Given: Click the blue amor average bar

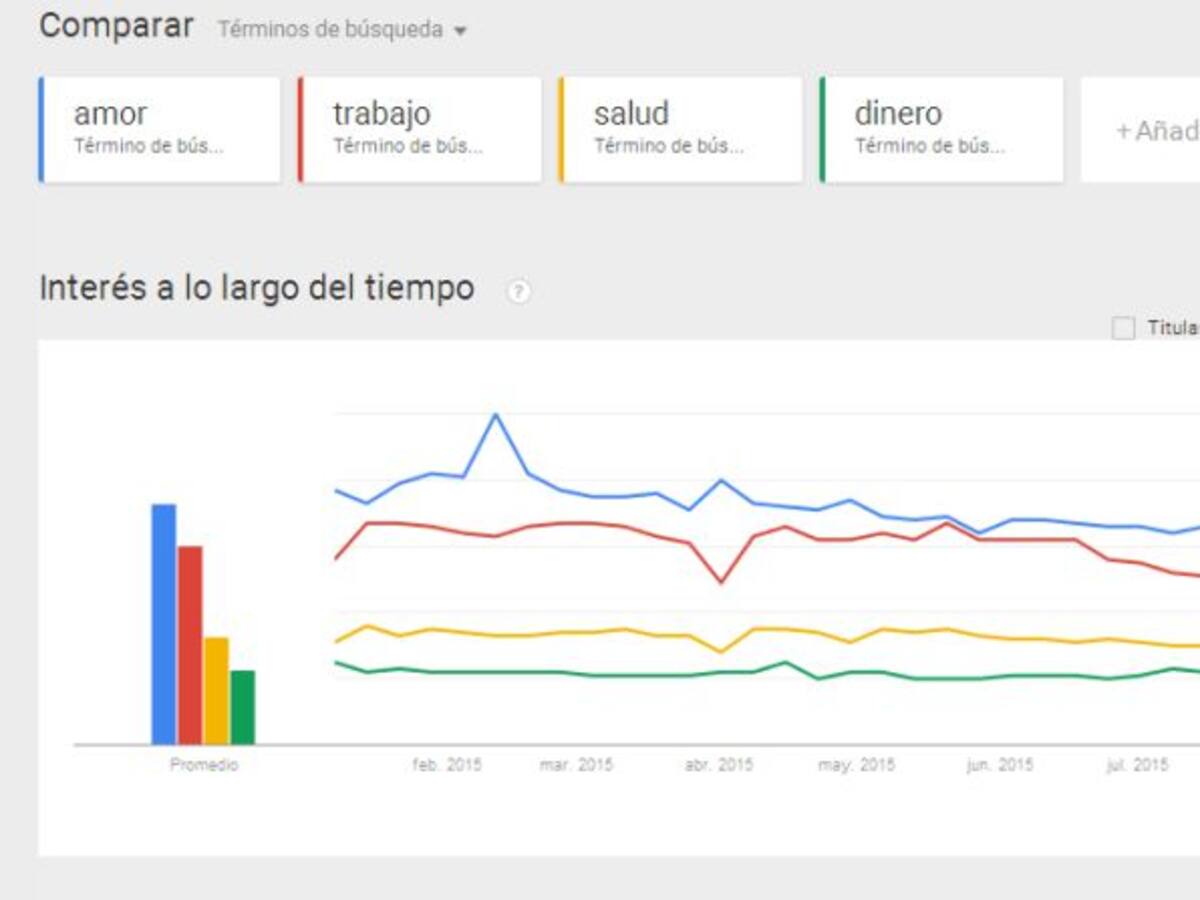Looking at the screenshot, I should tap(164, 624).
